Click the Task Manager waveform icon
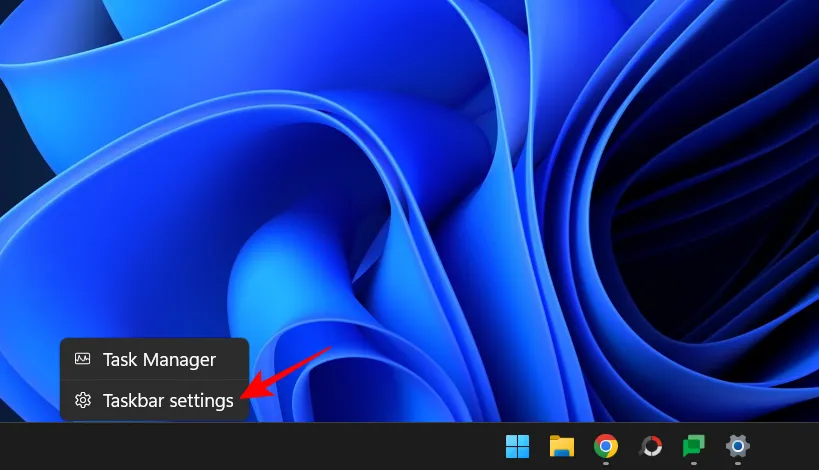 83,359
